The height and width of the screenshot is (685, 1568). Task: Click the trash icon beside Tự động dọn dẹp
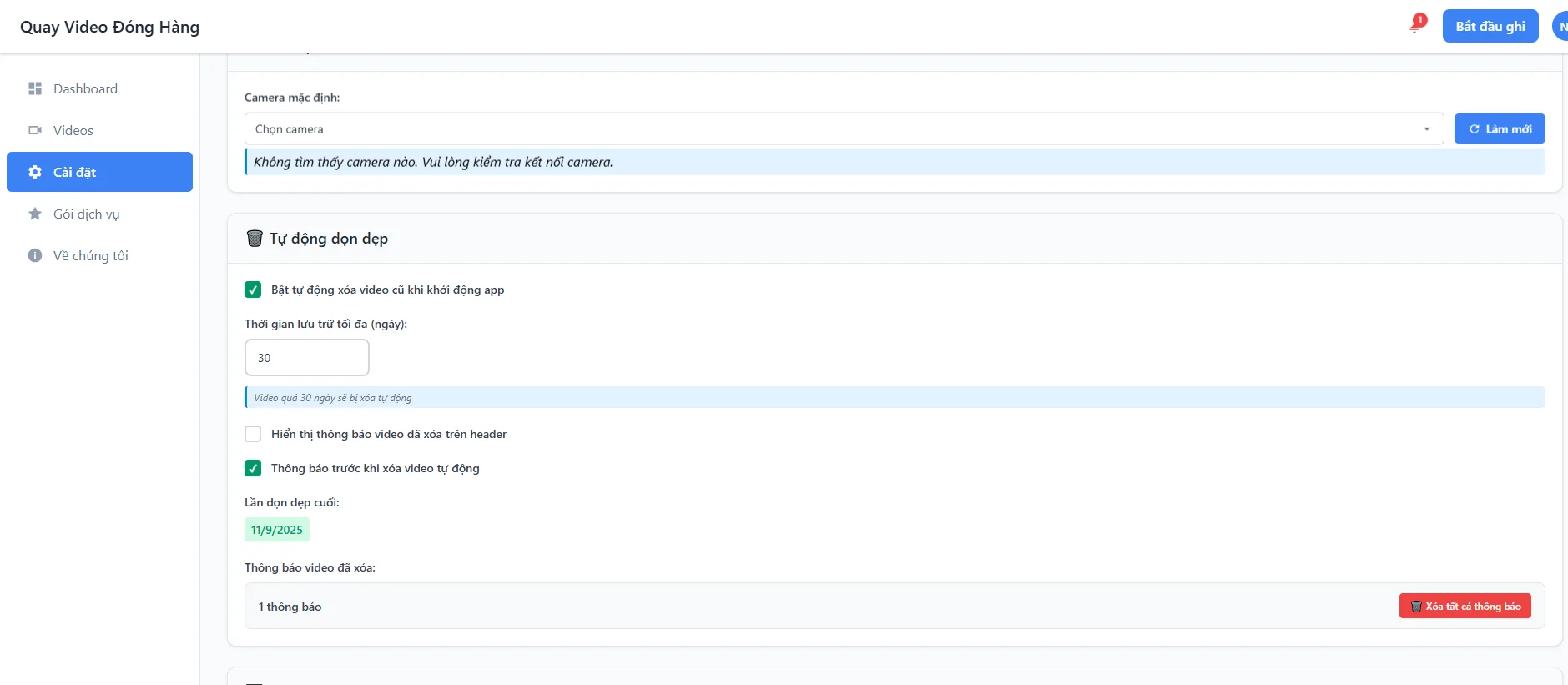(255, 239)
